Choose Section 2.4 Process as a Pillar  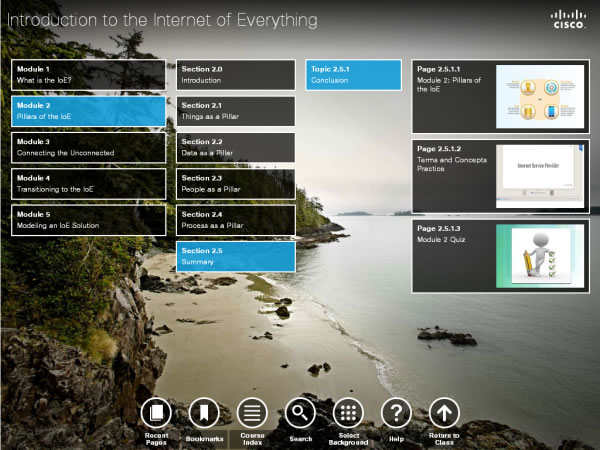click(x=235, y=220)
